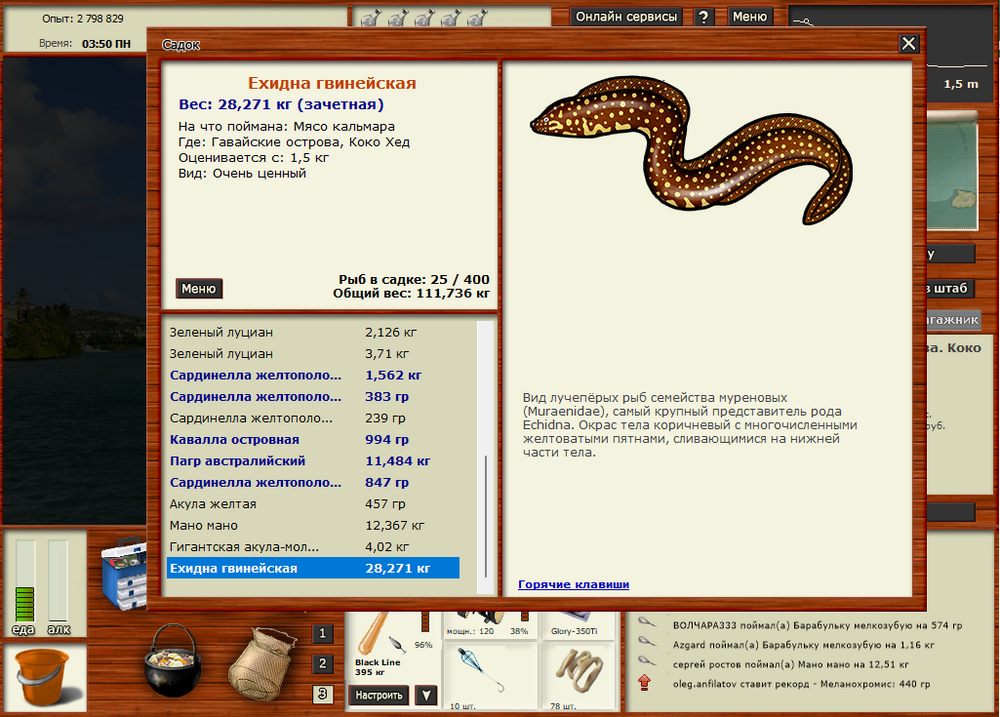Screen dimensions: 1000x717
Task: Open the top-right main Меню
Action: coord(750,17)
